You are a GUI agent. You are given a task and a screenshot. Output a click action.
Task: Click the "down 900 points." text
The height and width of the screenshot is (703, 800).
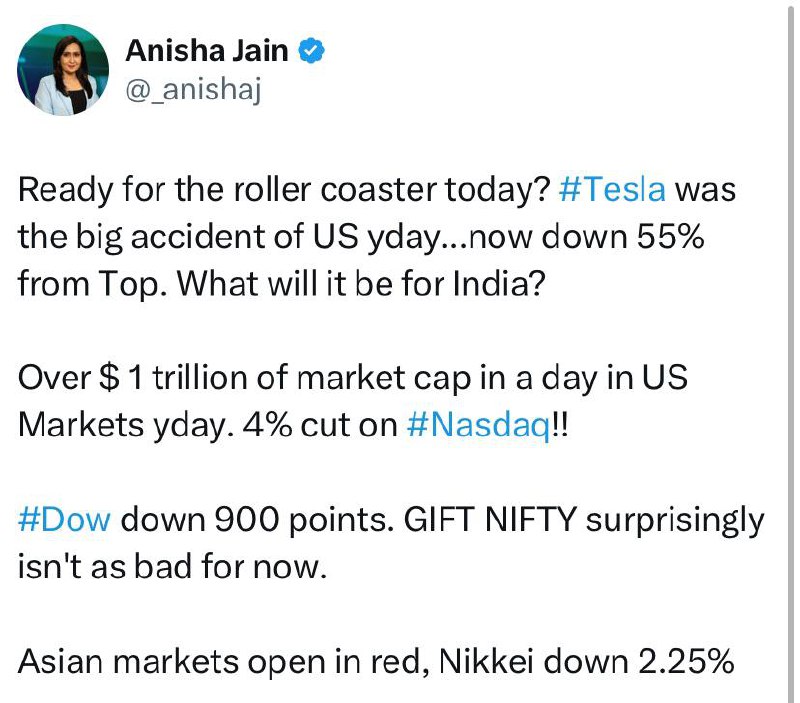pos(258,520)
